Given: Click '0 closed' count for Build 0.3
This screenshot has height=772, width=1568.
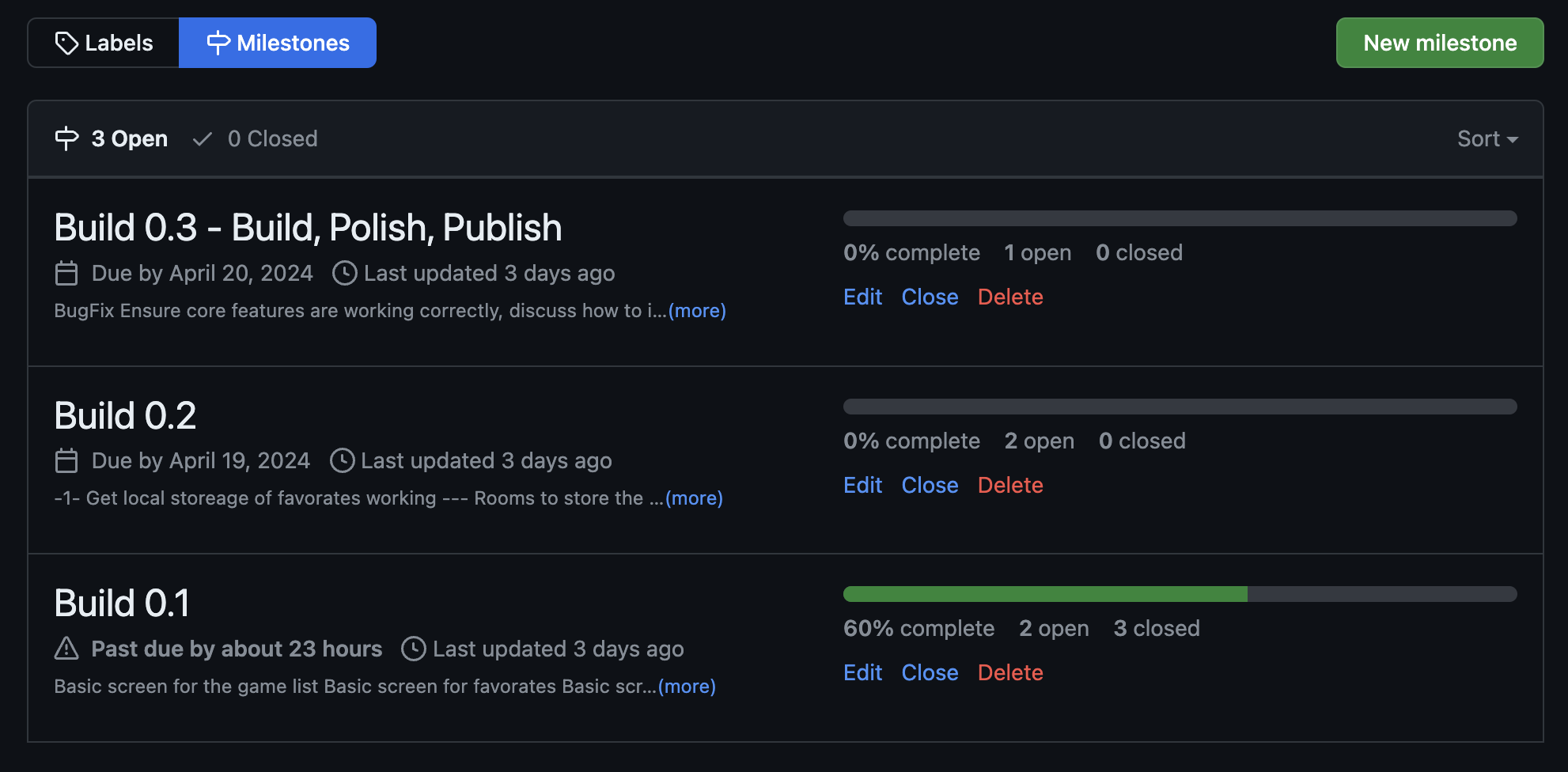Looking at the screenshot, I should coord(1139,253).
